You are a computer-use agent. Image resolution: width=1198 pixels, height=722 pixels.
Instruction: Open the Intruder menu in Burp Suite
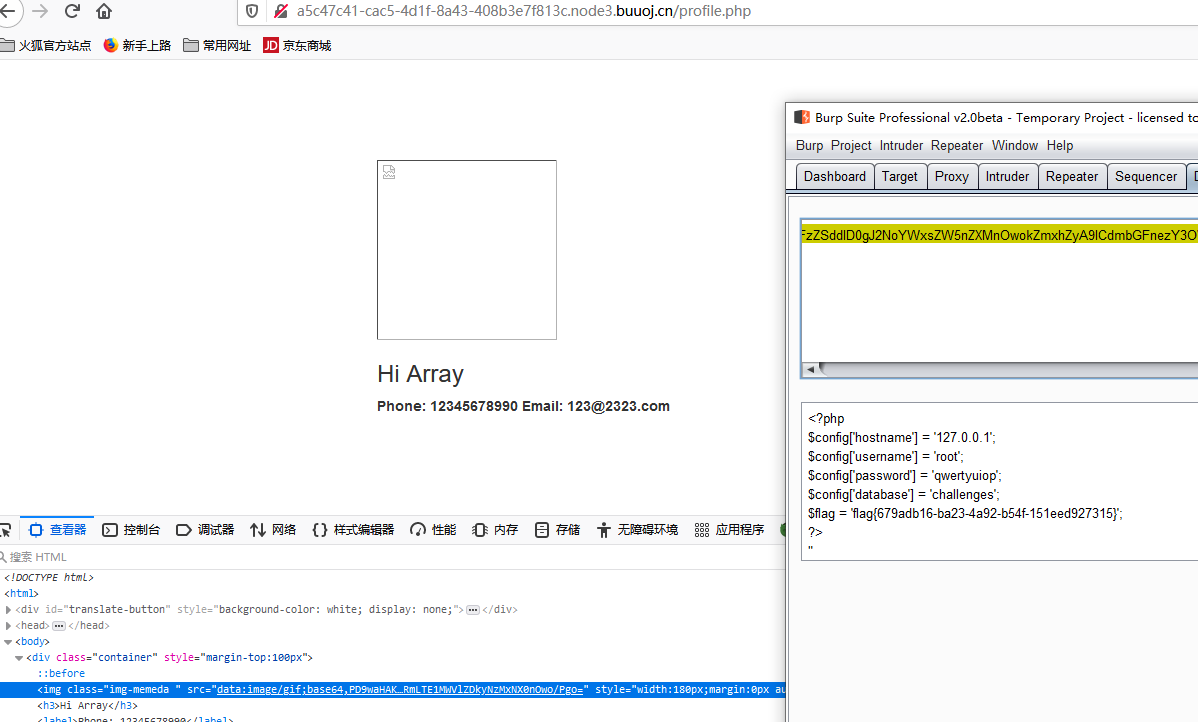(x=901, y=145)
